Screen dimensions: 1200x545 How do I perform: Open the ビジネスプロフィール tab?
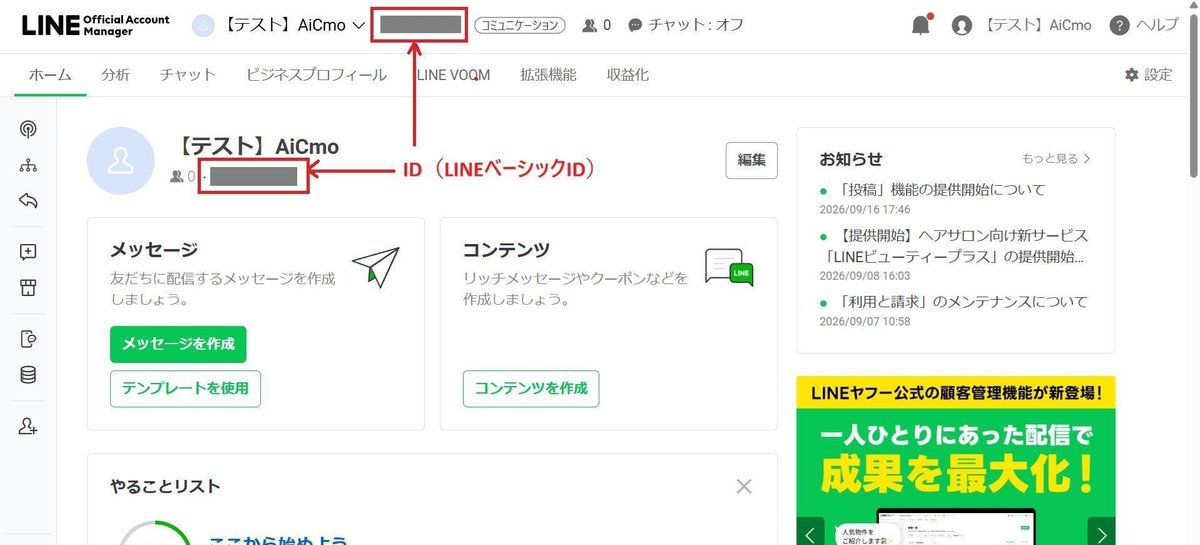click(x=316, y=74)
